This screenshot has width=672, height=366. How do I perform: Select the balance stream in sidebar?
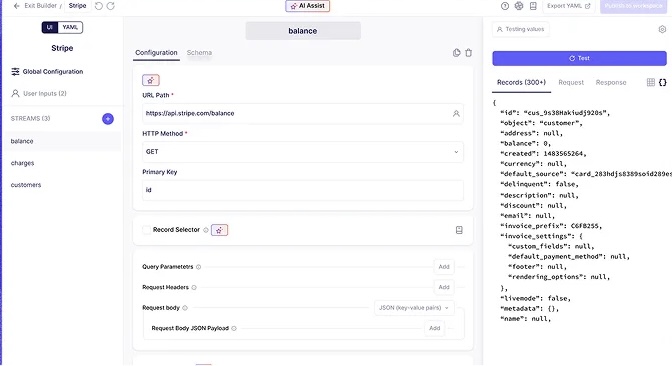(x=62, y=141)
